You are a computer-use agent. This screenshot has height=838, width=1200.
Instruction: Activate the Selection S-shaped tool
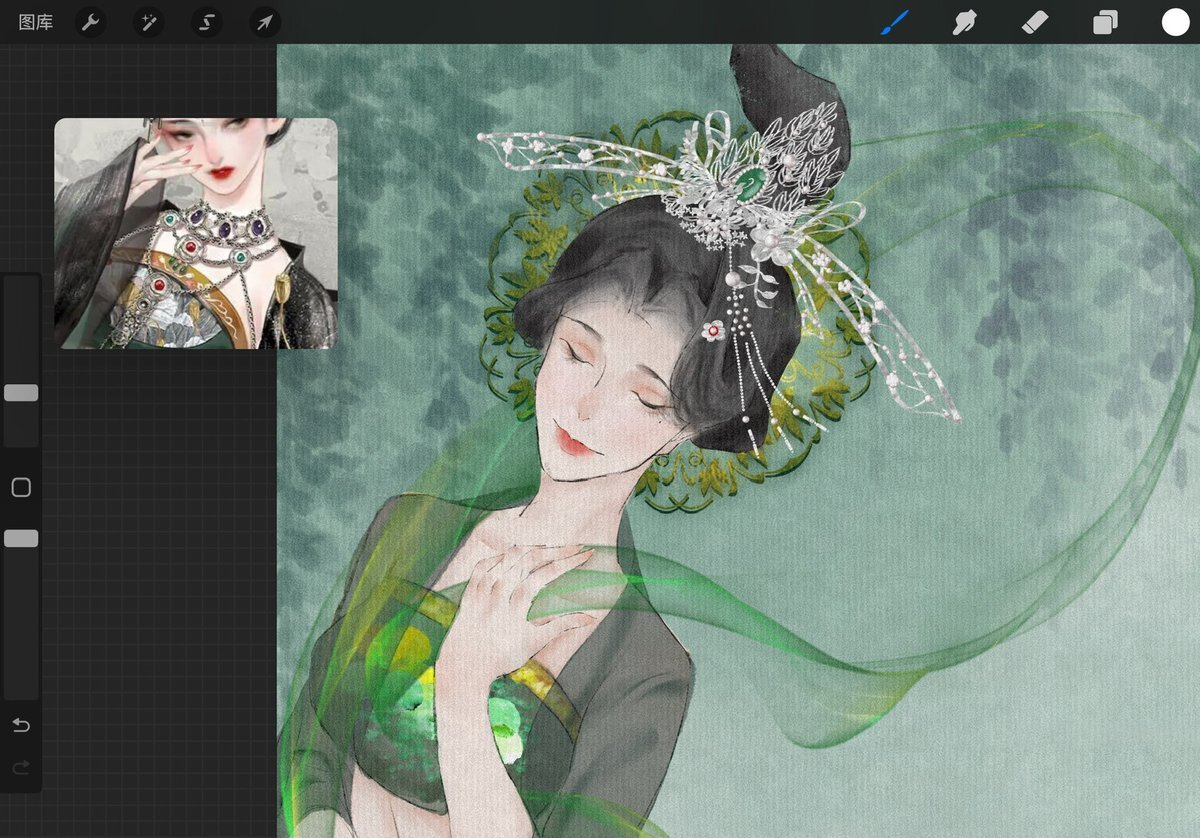(207, 22)
